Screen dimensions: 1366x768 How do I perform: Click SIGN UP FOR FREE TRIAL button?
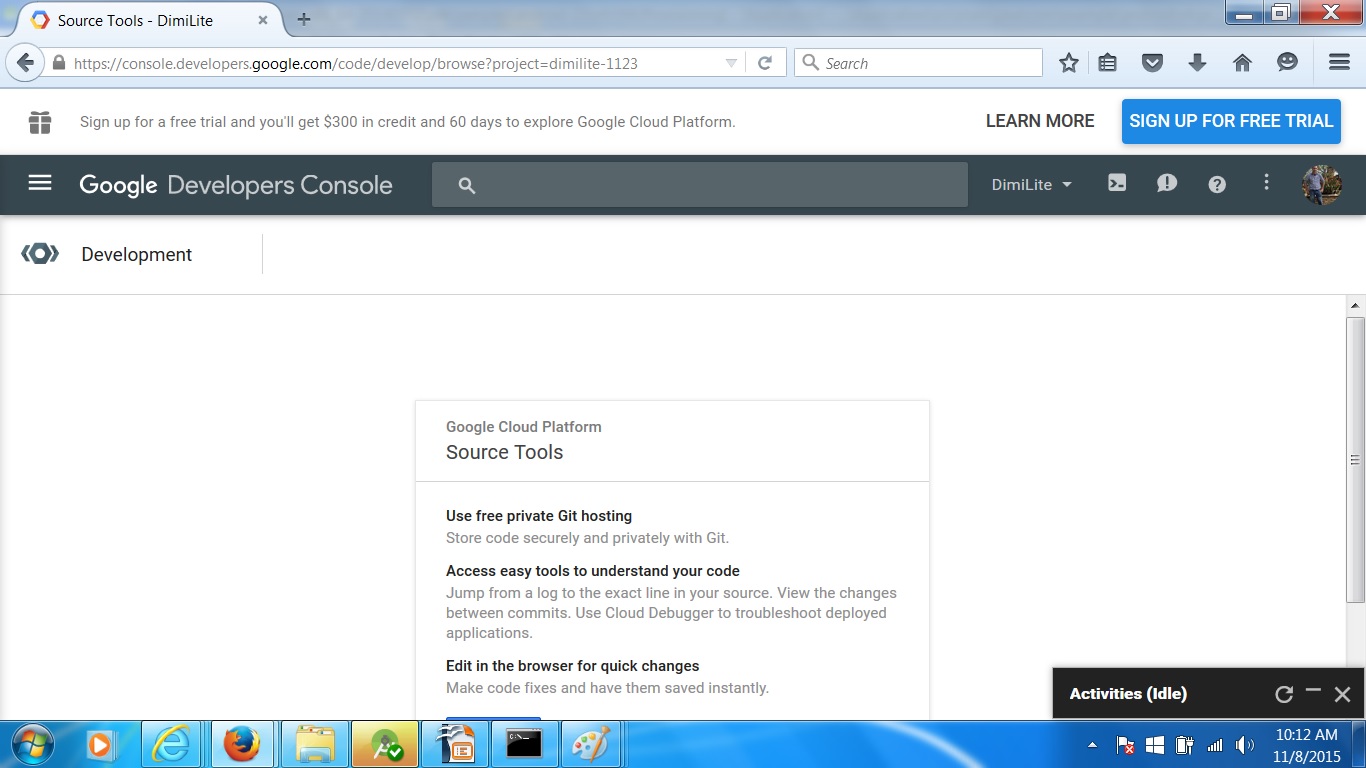pos(1231,121)
